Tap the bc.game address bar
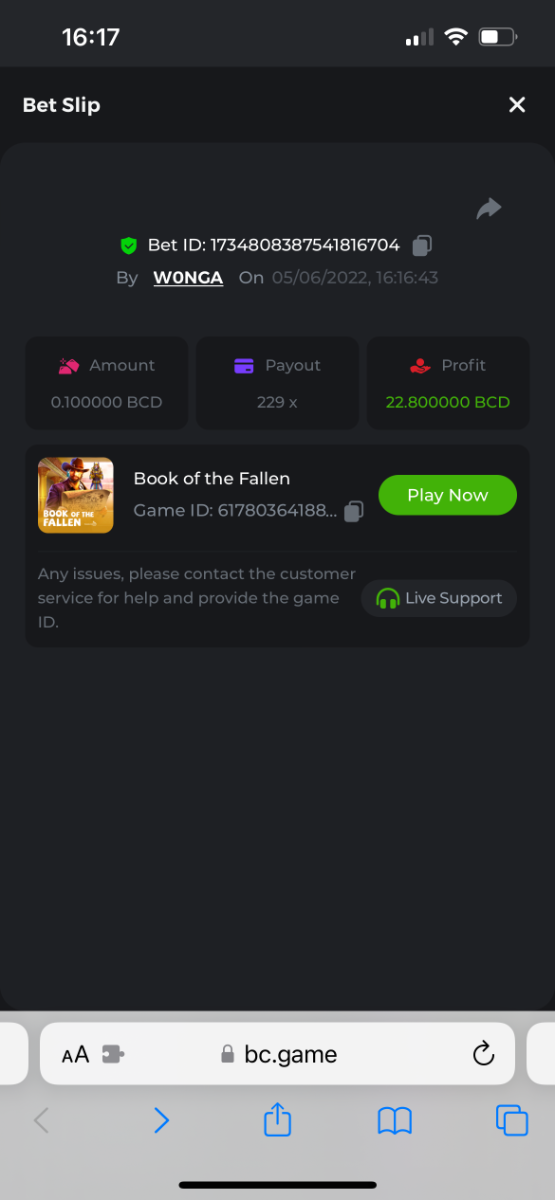The height and width of the screenshot is (1200, 555). pos(277,1054)
